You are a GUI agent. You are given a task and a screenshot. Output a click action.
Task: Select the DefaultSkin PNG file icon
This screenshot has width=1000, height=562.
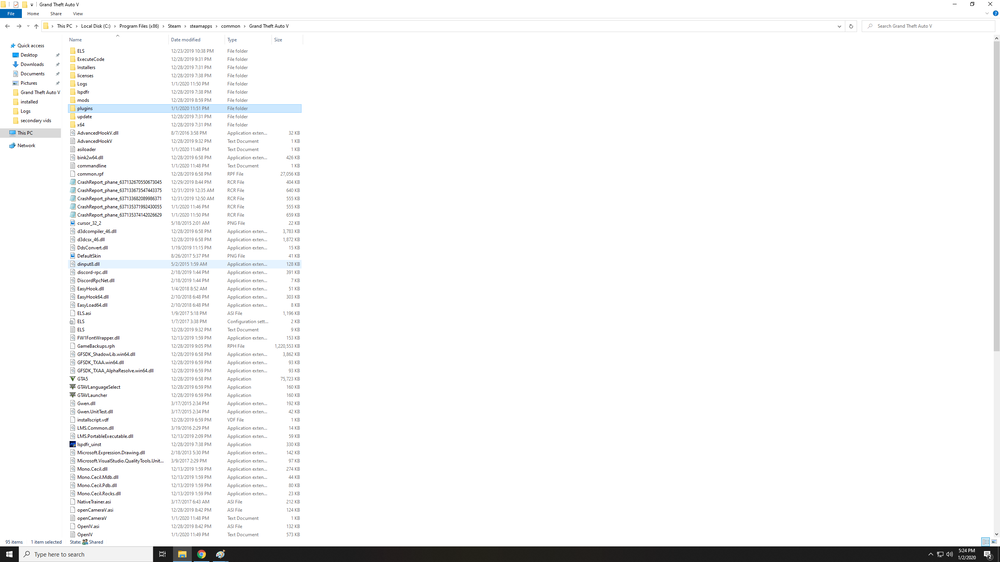(72, 256)
